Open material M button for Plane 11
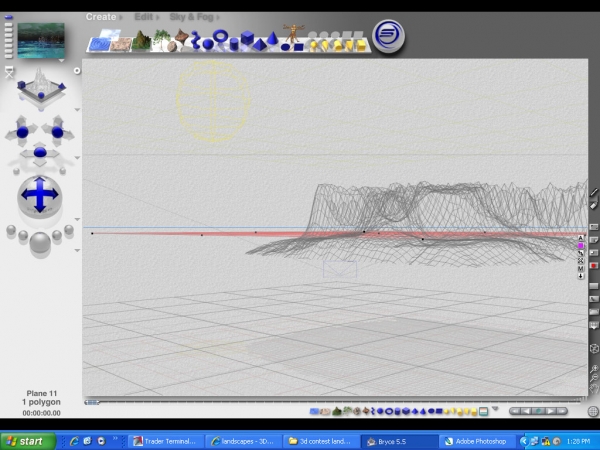The width and height of the screenshot is (600, 450). point(580,269)
